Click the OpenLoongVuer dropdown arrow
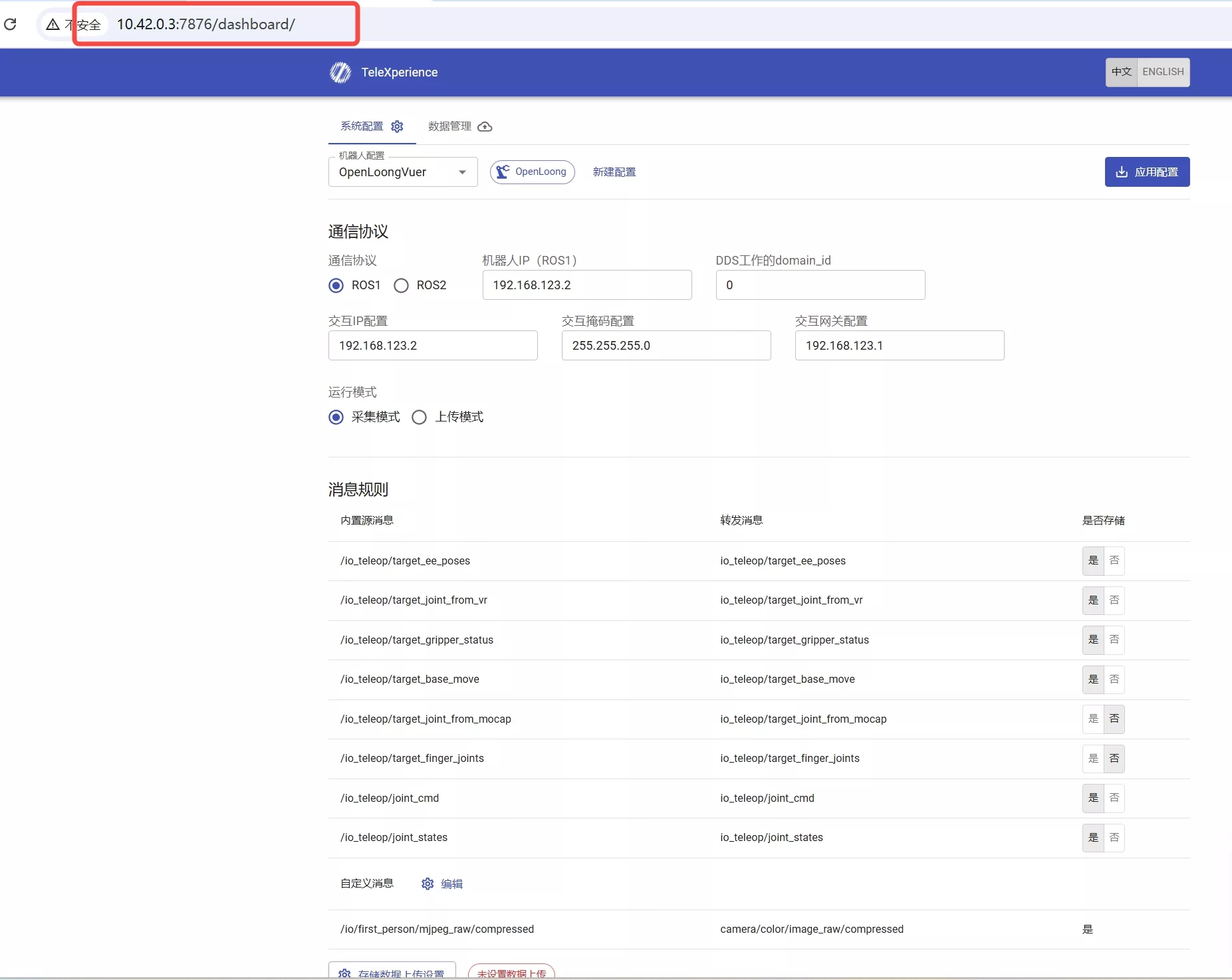The width and height of the screenshot is (1232, 980). click(462, 172)
